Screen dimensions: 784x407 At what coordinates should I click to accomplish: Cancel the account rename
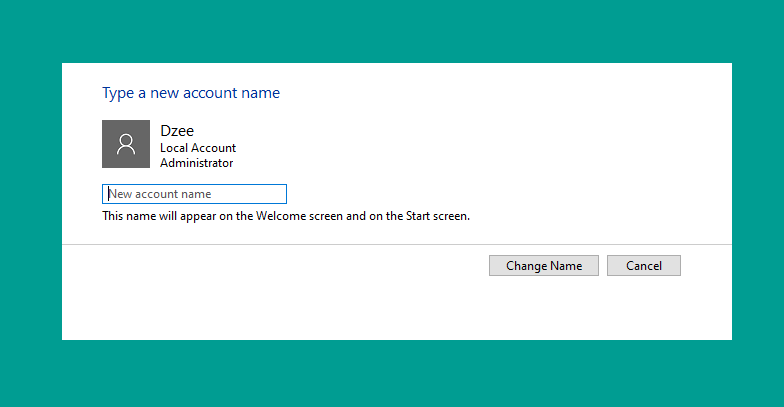(x=644, y=266)
